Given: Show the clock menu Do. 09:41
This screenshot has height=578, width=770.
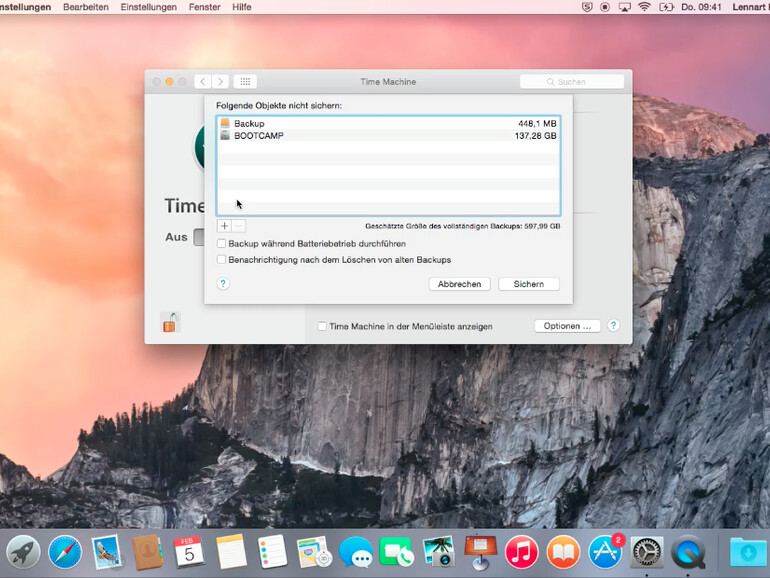Looking at the screenshot, I should pos(701,7).
